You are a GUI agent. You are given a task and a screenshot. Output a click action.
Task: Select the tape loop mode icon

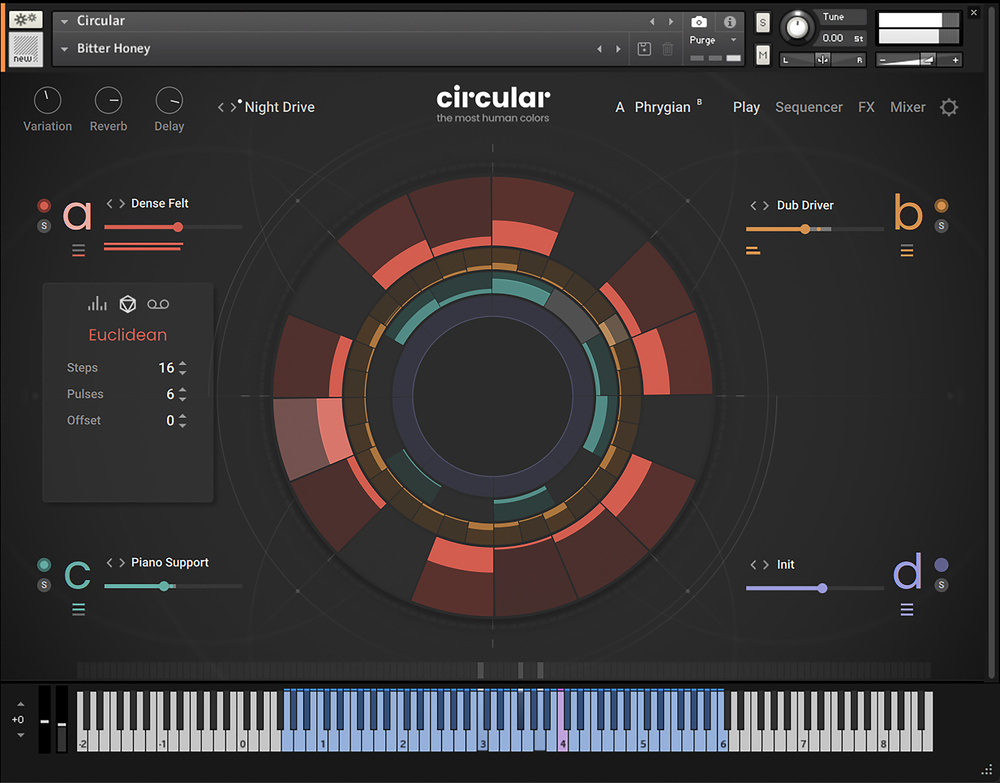pos(158,304)
